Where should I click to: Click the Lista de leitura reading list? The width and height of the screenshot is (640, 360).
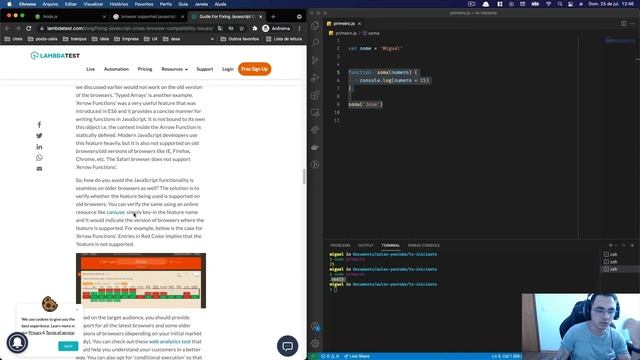284,39
